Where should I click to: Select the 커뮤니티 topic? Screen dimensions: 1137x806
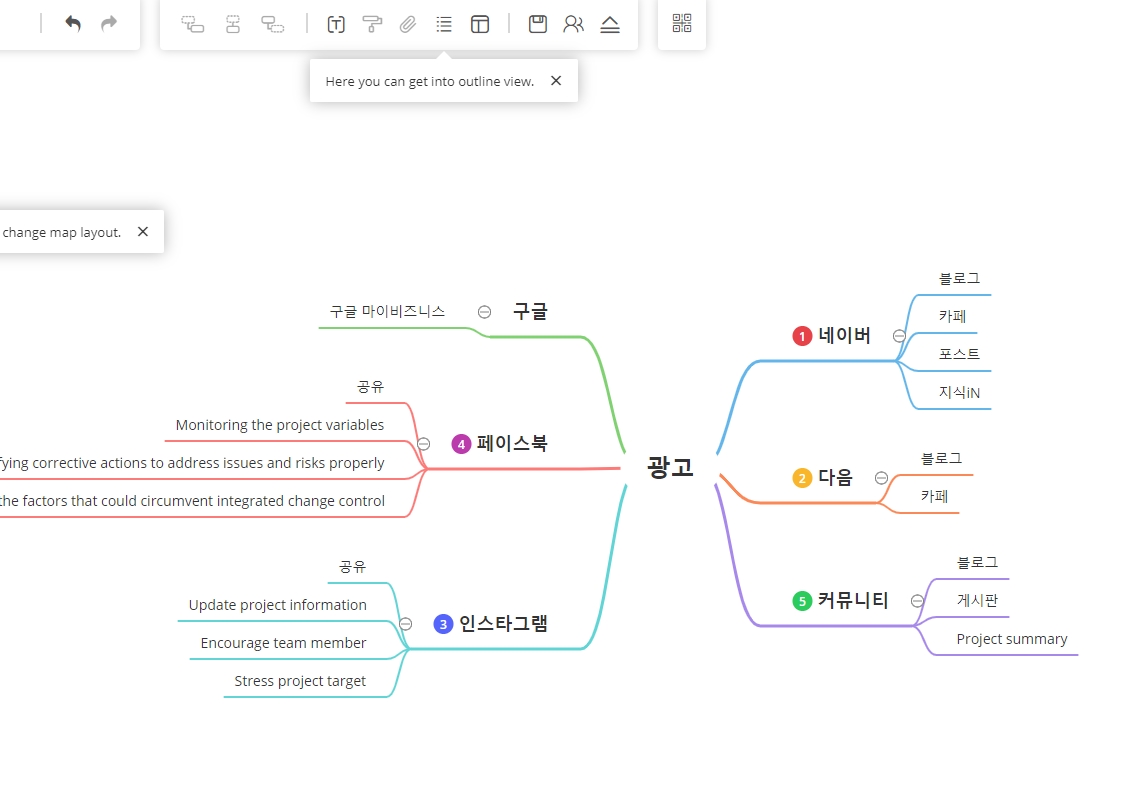(853, 601)
